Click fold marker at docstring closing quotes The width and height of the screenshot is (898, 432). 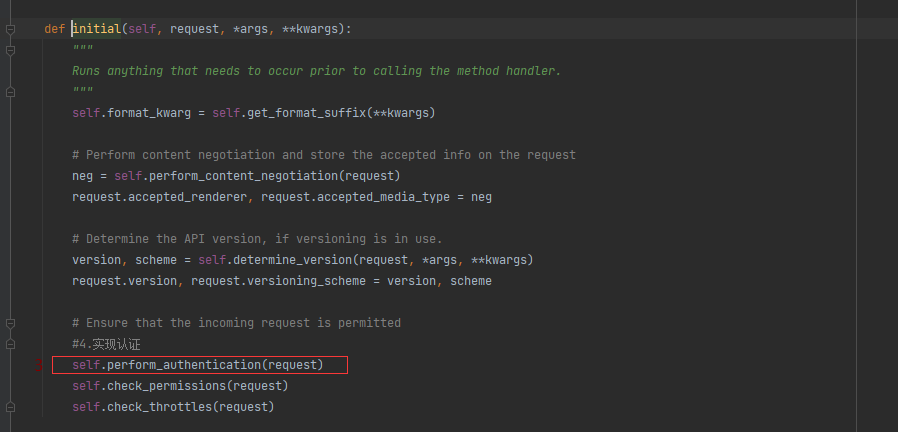point(10,92)
